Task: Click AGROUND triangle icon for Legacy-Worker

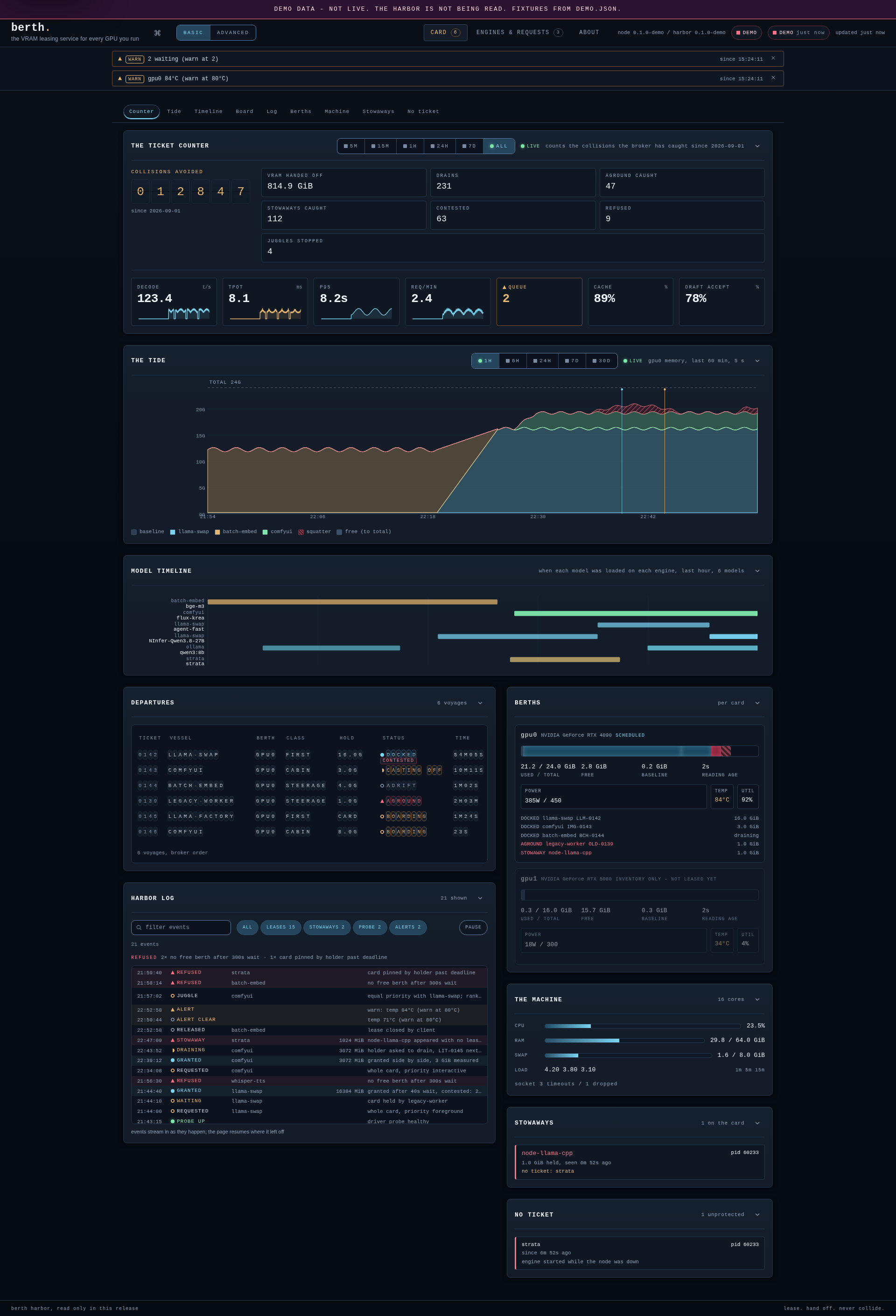Action: (382, 801)
